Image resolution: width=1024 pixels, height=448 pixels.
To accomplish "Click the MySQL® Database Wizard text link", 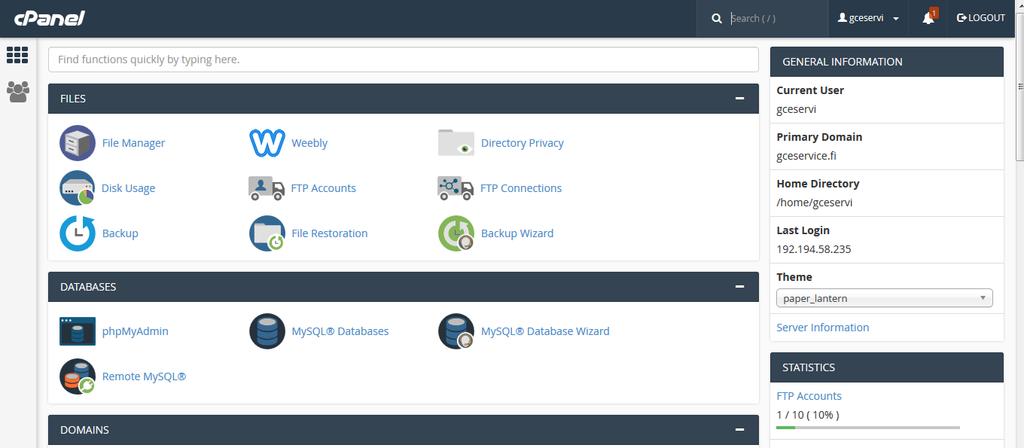I will [545, 331].
